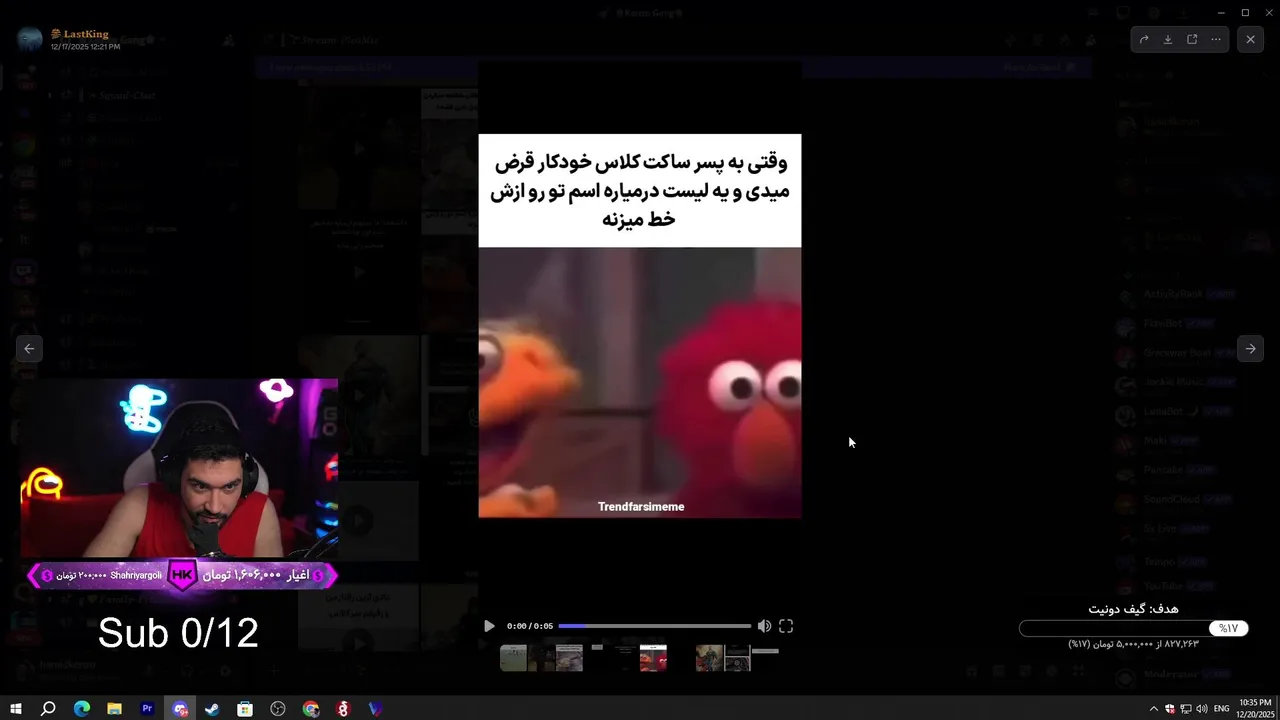The width and height of the screenshot is (1280, 720).
Task: Open Steam from the taskbar
Action: coord(212,709)
